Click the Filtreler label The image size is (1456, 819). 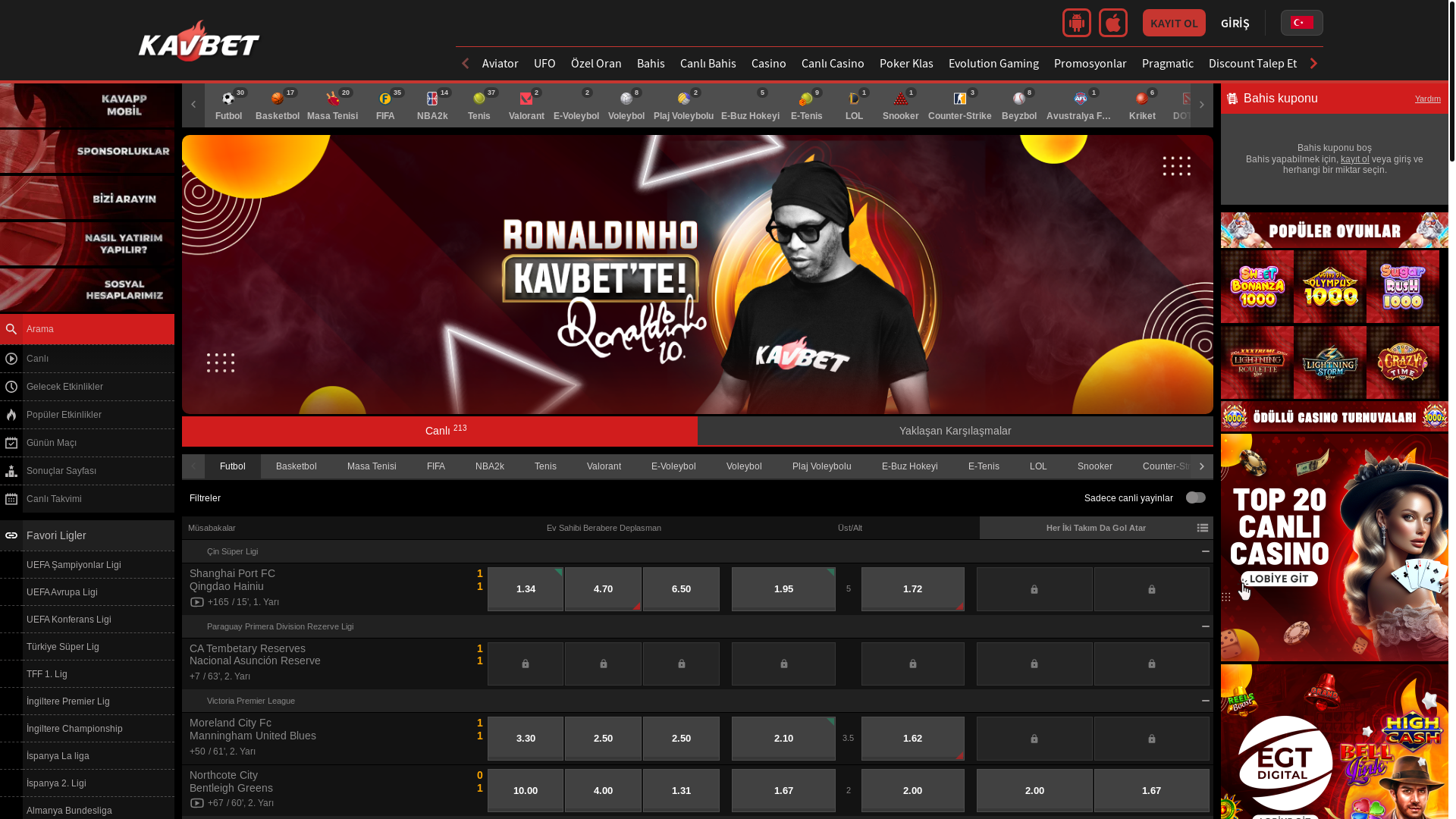[205, 498]
